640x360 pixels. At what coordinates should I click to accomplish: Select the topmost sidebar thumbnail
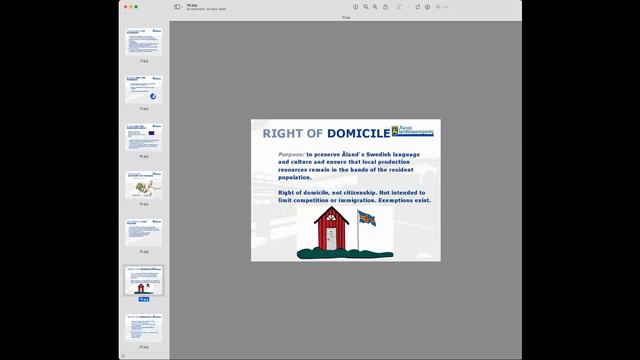144,42
